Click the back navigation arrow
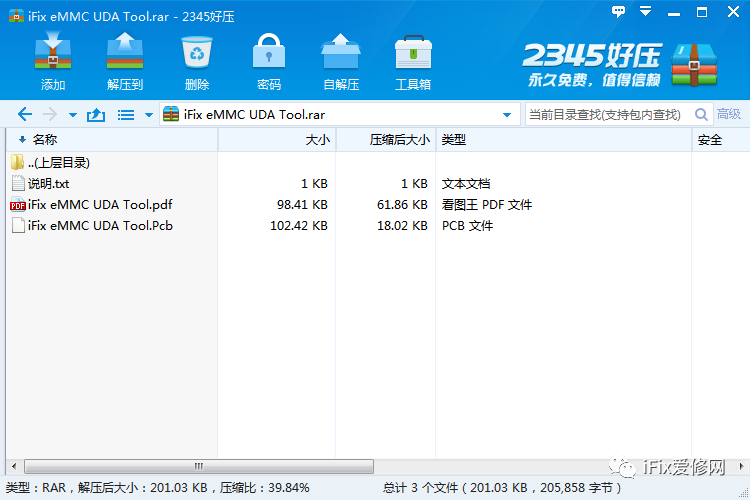 tap(25, 114)
